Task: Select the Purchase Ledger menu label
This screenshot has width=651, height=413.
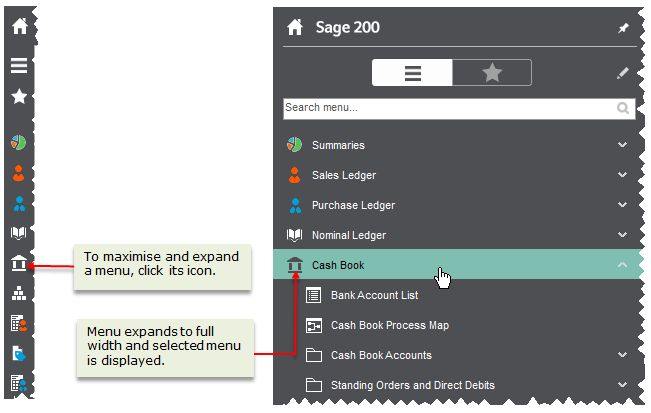Action: pos(353,205)
